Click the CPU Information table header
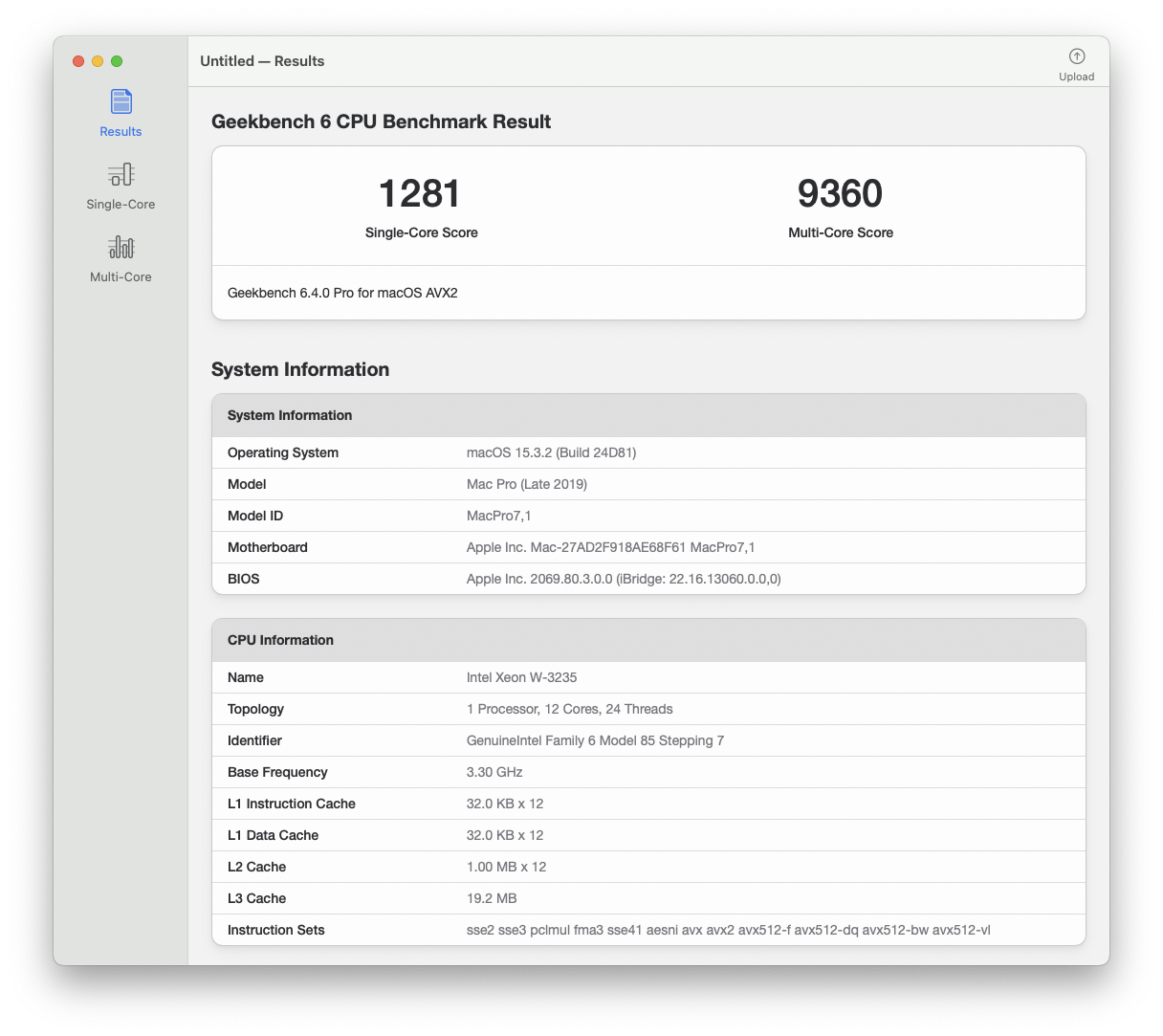 click(280, 640)
